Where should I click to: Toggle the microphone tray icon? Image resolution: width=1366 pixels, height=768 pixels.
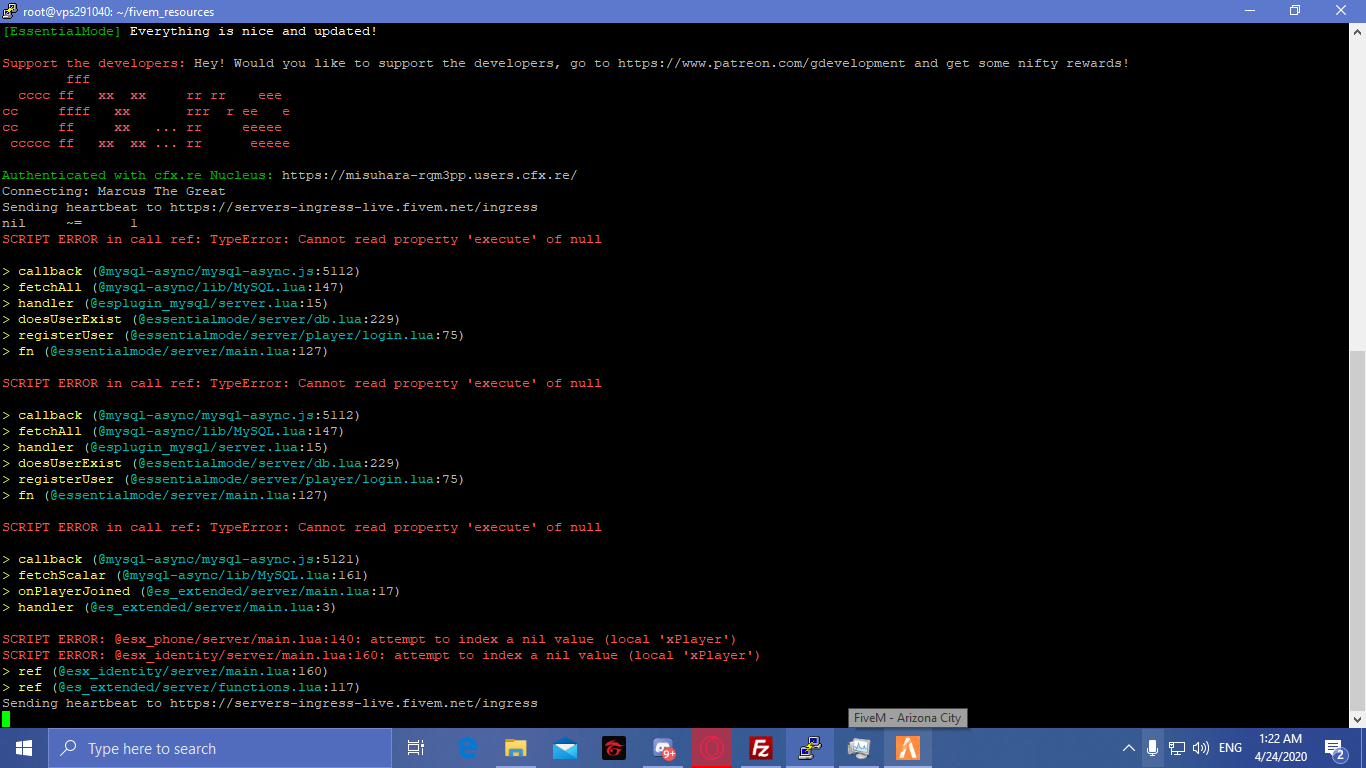click(1152, 748)
